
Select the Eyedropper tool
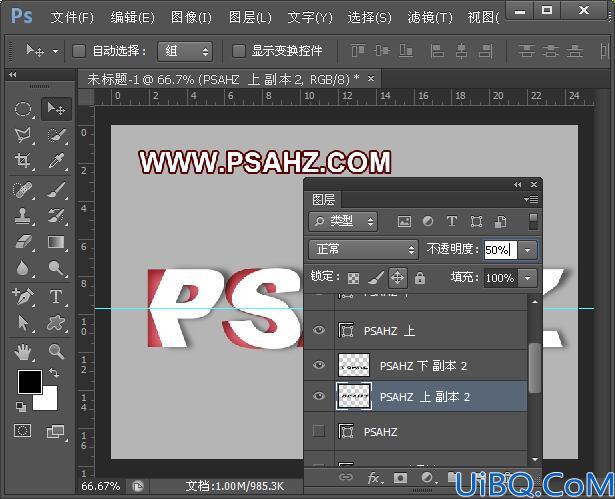click(x=56, y=161)
